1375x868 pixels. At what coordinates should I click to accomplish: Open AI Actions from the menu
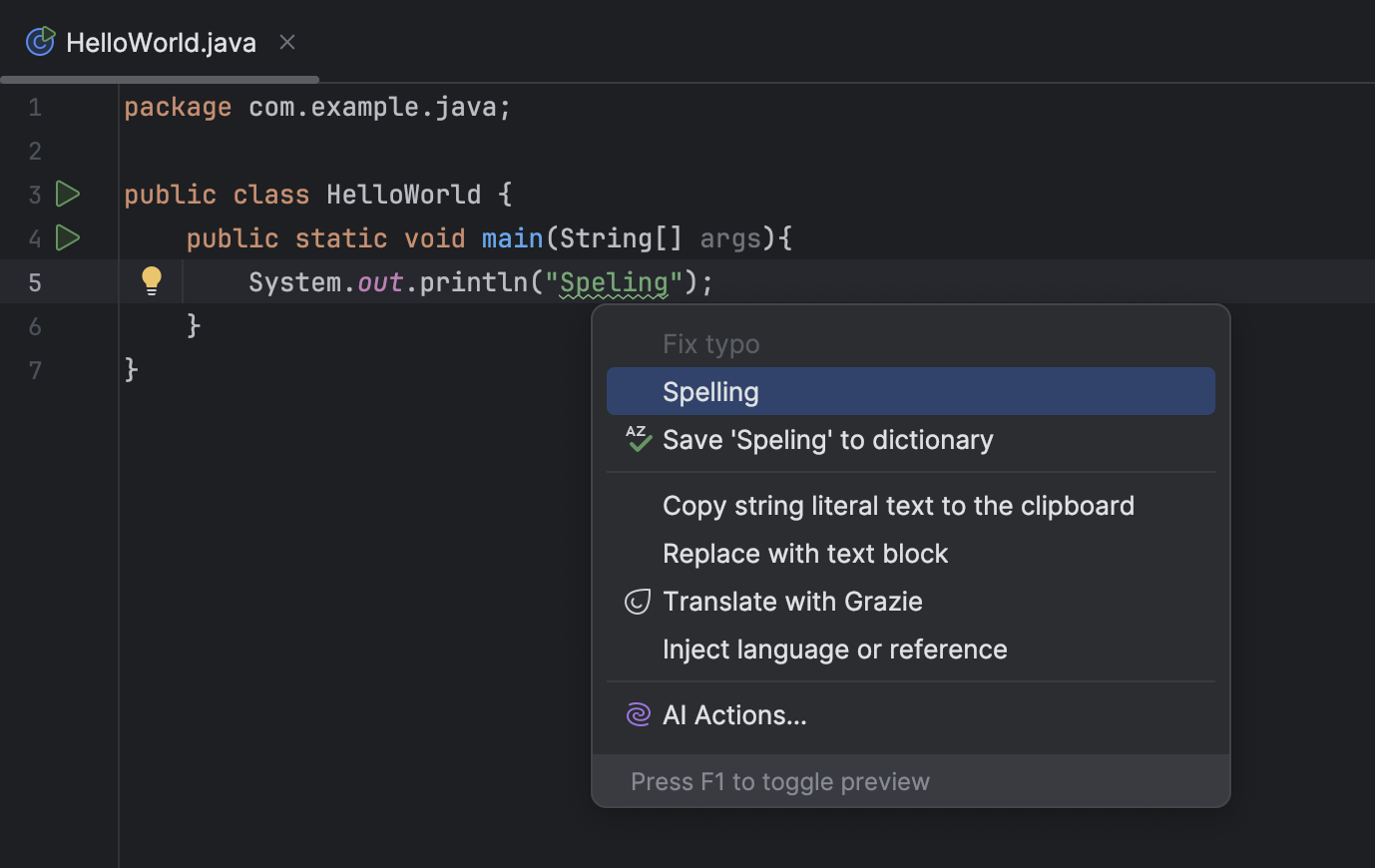[734, 714]
